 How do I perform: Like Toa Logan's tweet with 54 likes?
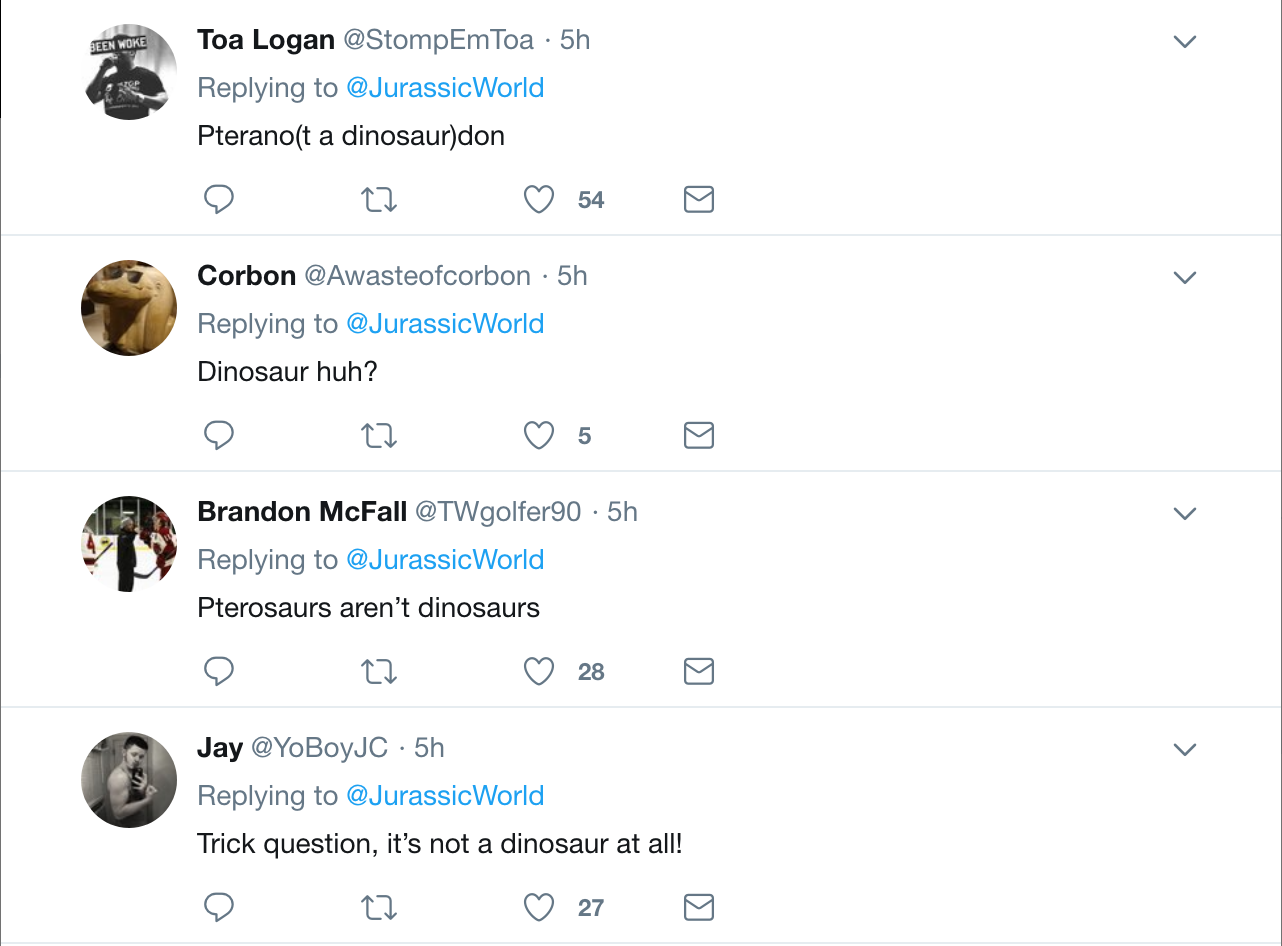(539, 200)
